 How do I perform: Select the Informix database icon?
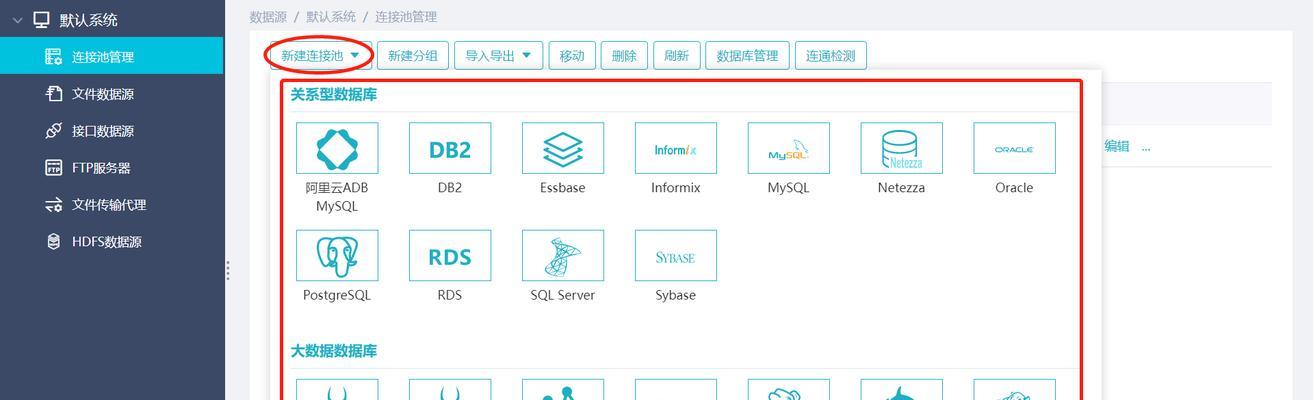(x=676, y=148)
